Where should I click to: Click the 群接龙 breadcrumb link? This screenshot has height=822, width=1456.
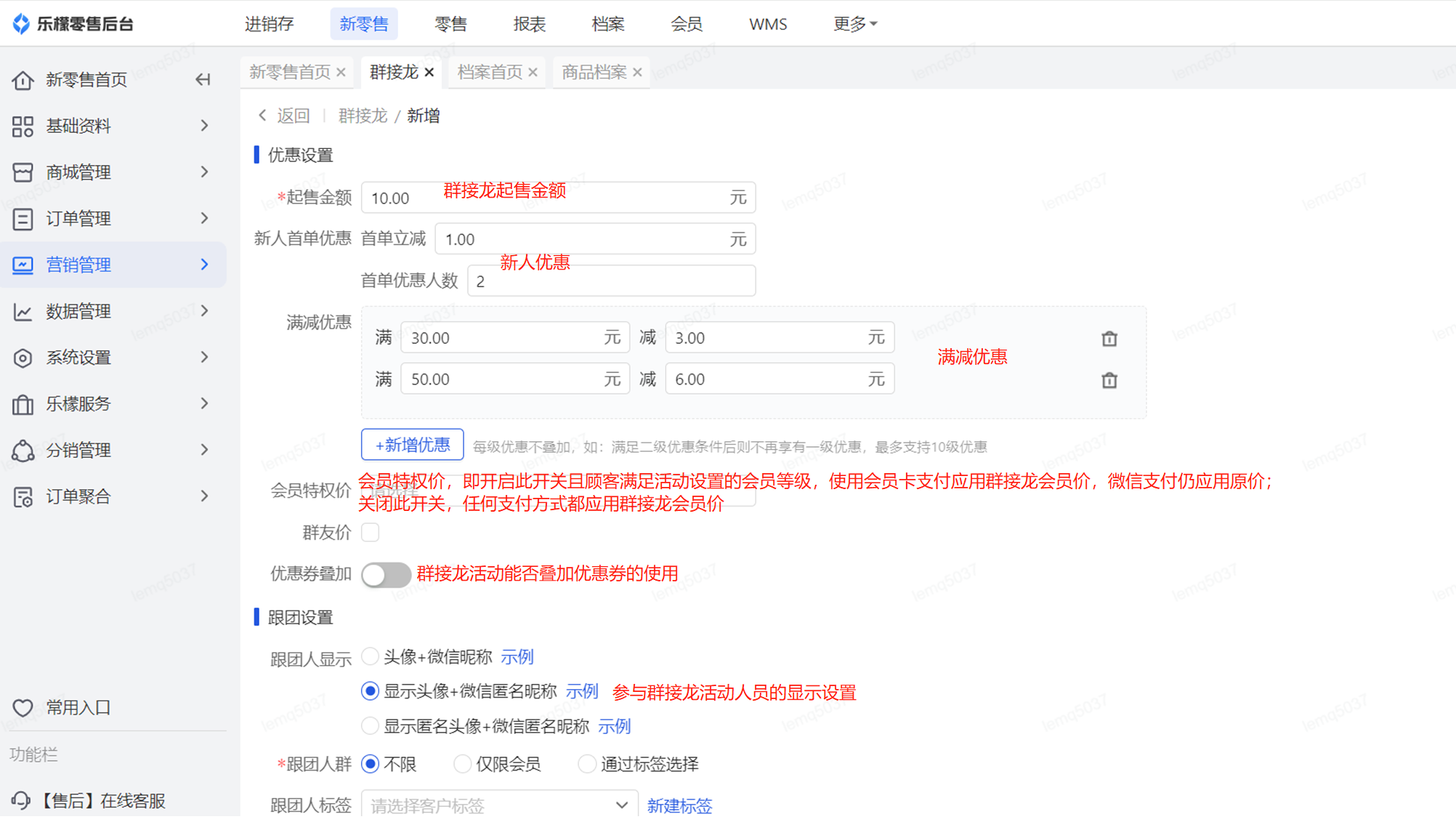[x=363, y=116]
